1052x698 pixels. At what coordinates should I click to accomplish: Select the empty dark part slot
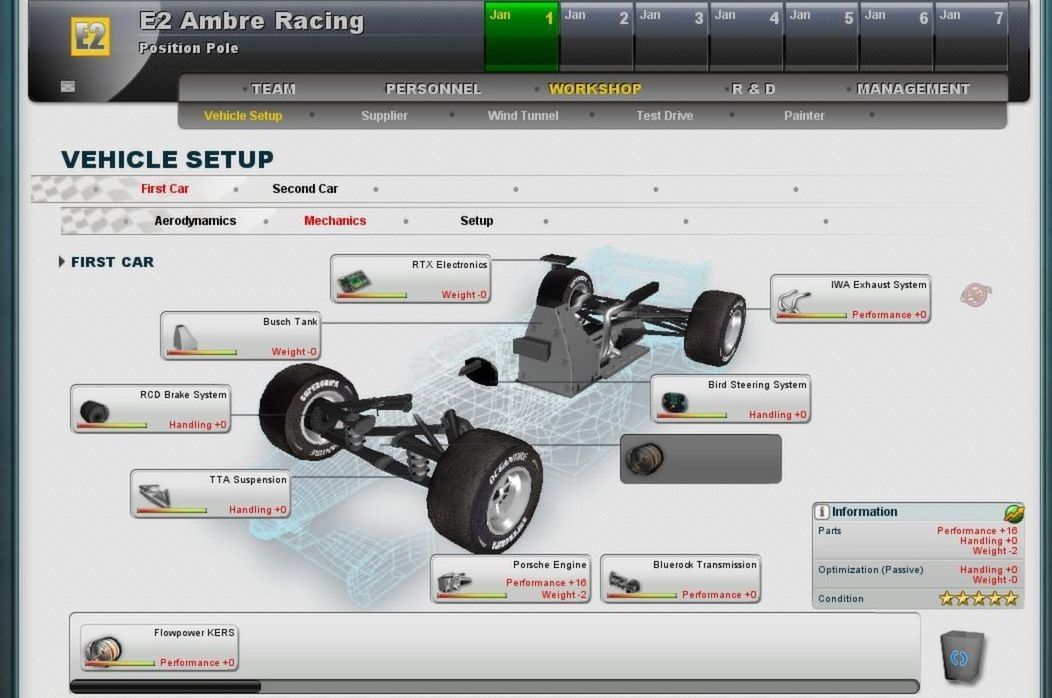(700, 459)
